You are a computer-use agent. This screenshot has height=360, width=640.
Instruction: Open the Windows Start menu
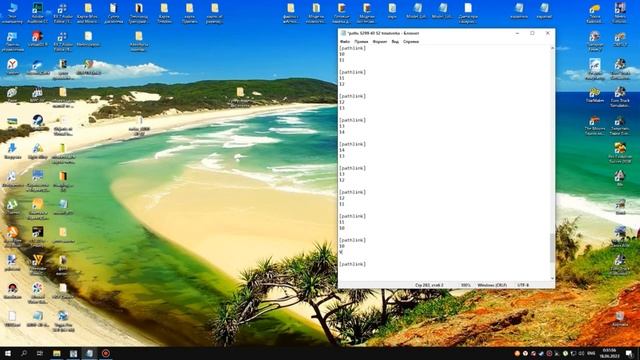pos(8,353)
